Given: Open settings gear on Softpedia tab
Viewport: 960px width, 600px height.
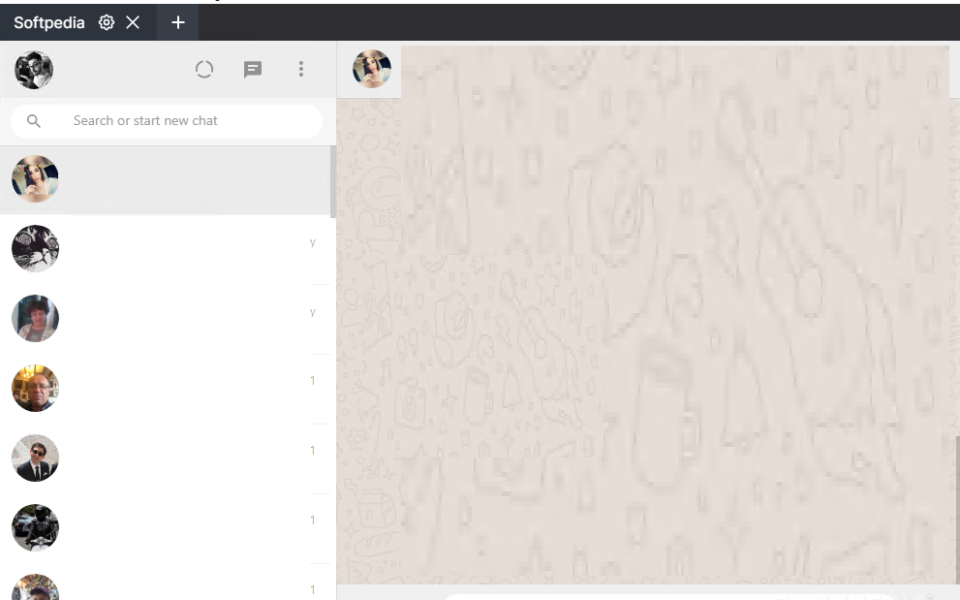Looking at the screenshot, I should coord(107,23).
